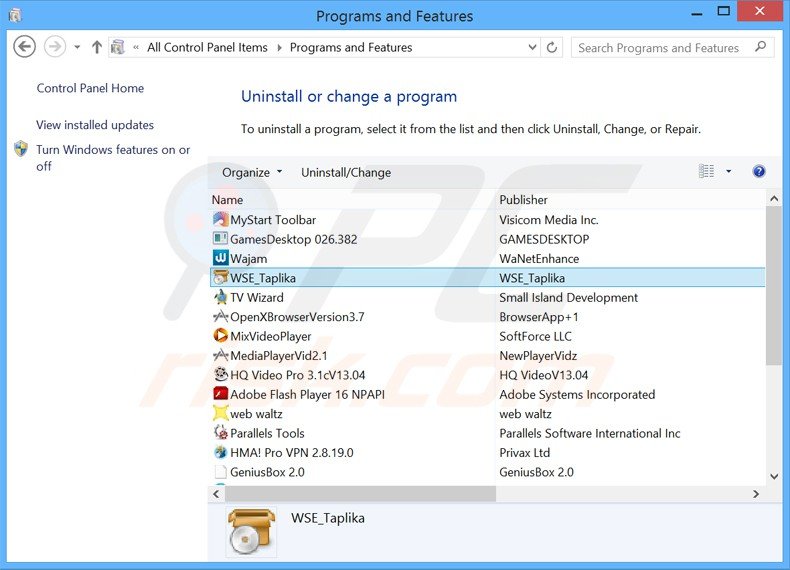Image resolution: width=790 pixels, height=570 pixels.
Task: Open the recent locations dropdown arrow
Action: click(x=77, y=47)
